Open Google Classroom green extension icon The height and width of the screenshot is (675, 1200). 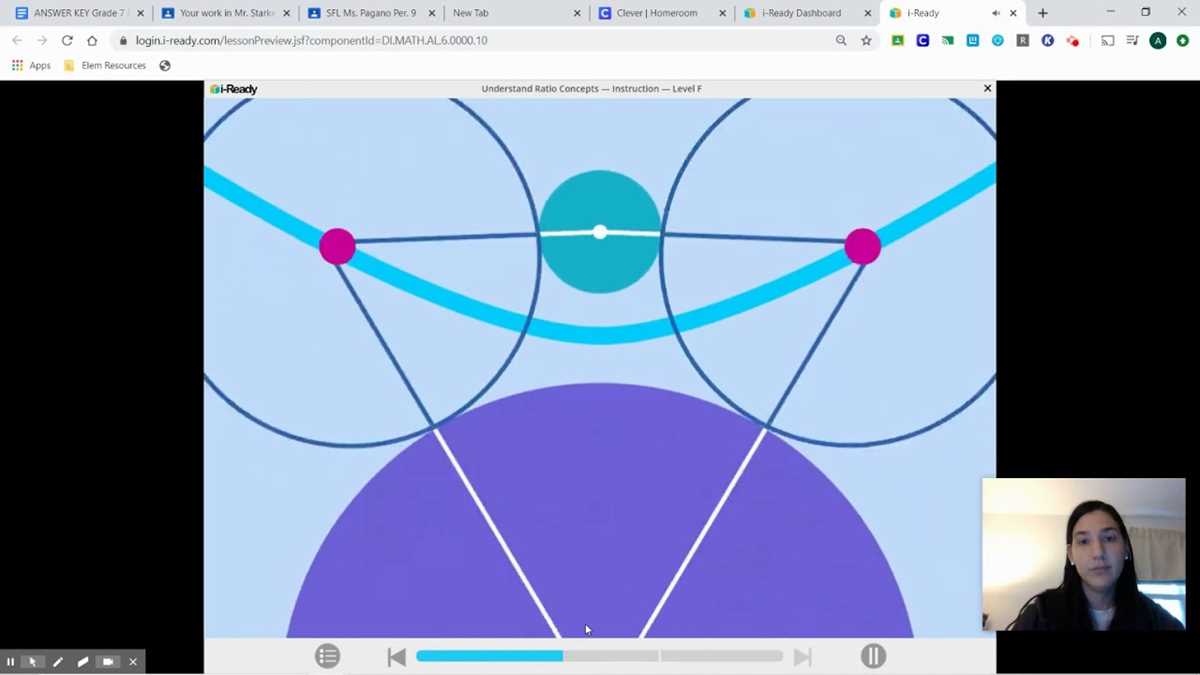tap(898, 40)
